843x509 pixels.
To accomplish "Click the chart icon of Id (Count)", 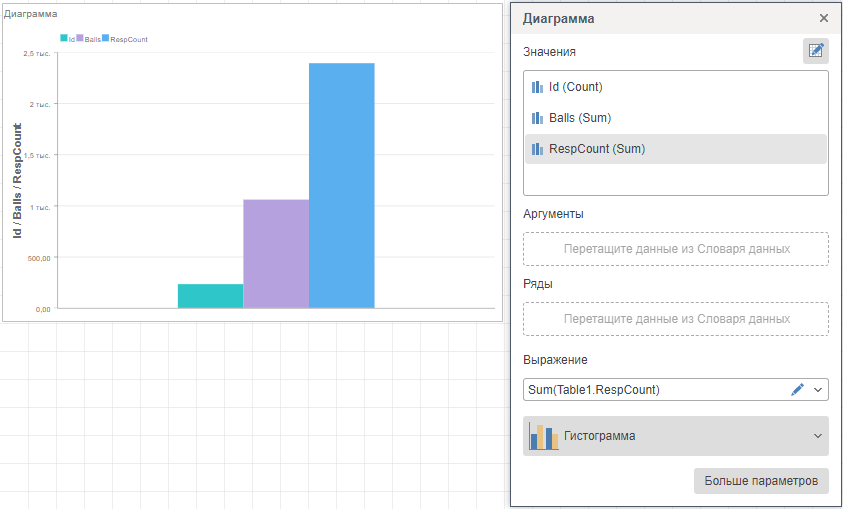I will click(537, 87).
